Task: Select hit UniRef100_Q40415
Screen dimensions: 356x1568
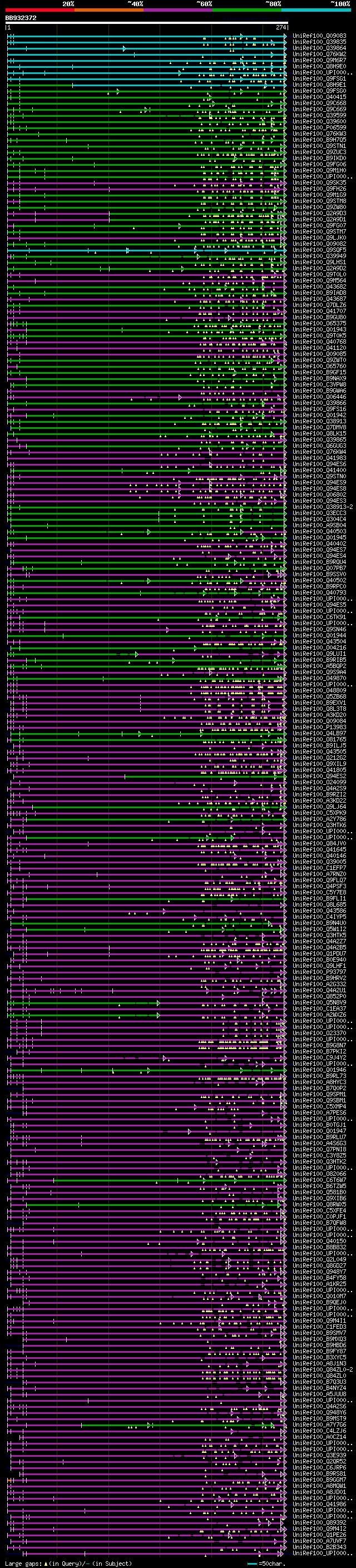Action: click(x=319, y=97)
